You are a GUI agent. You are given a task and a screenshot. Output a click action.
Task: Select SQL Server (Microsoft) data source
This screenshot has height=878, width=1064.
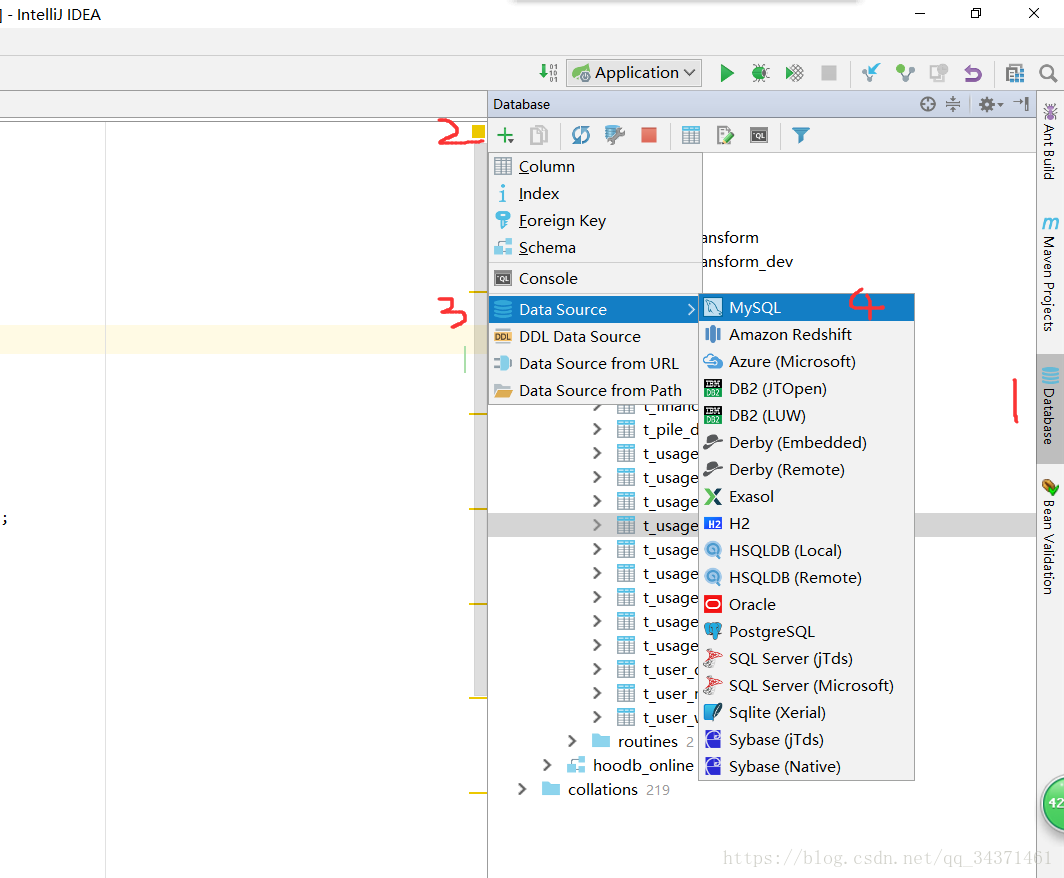click(x=807, y=685)
